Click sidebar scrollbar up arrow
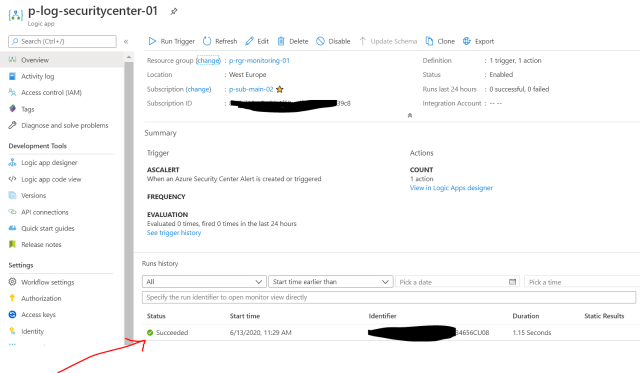 (x=129, y=57)
